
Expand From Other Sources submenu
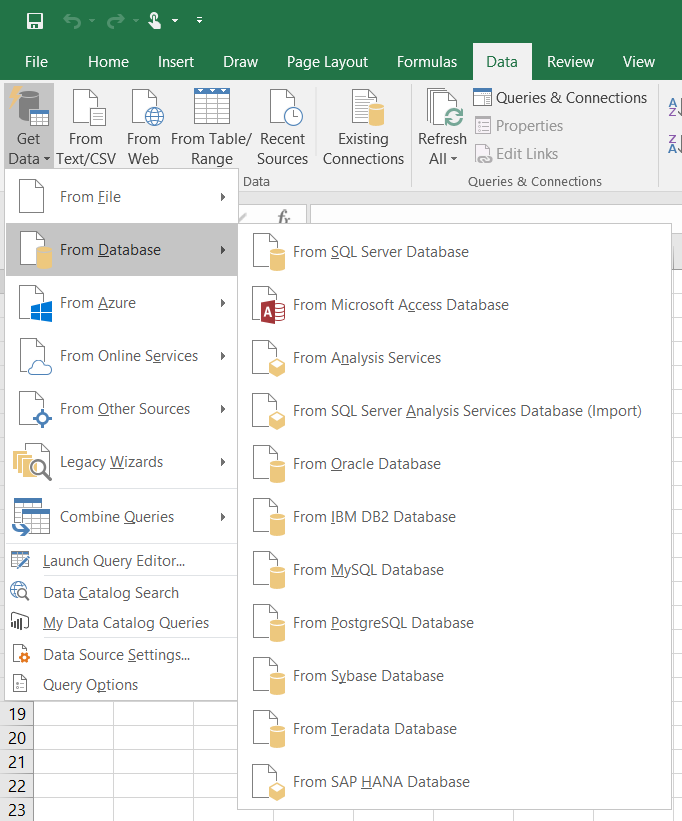(121, 409)
